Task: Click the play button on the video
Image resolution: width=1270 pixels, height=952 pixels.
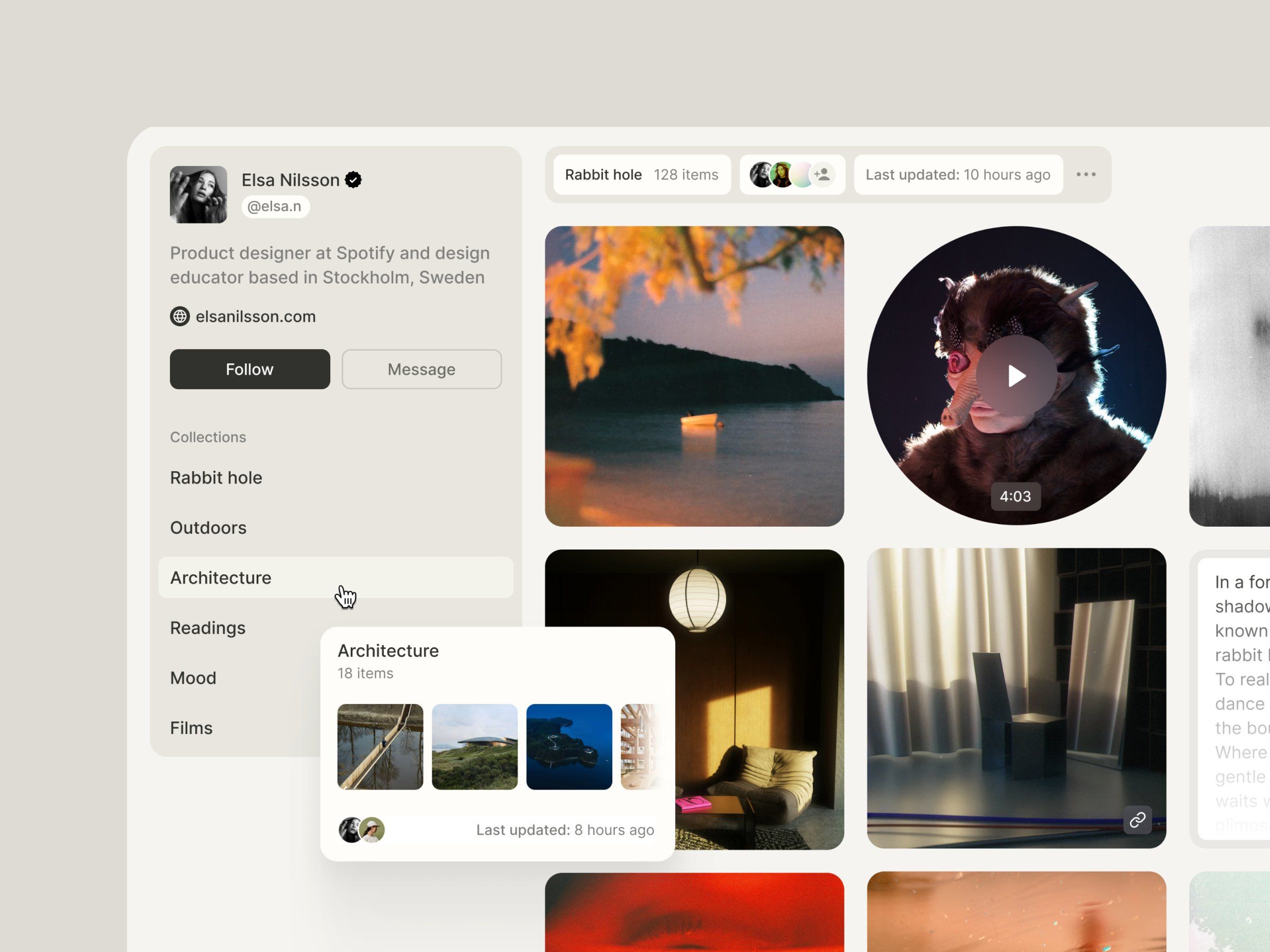Action: [1016, 376]
